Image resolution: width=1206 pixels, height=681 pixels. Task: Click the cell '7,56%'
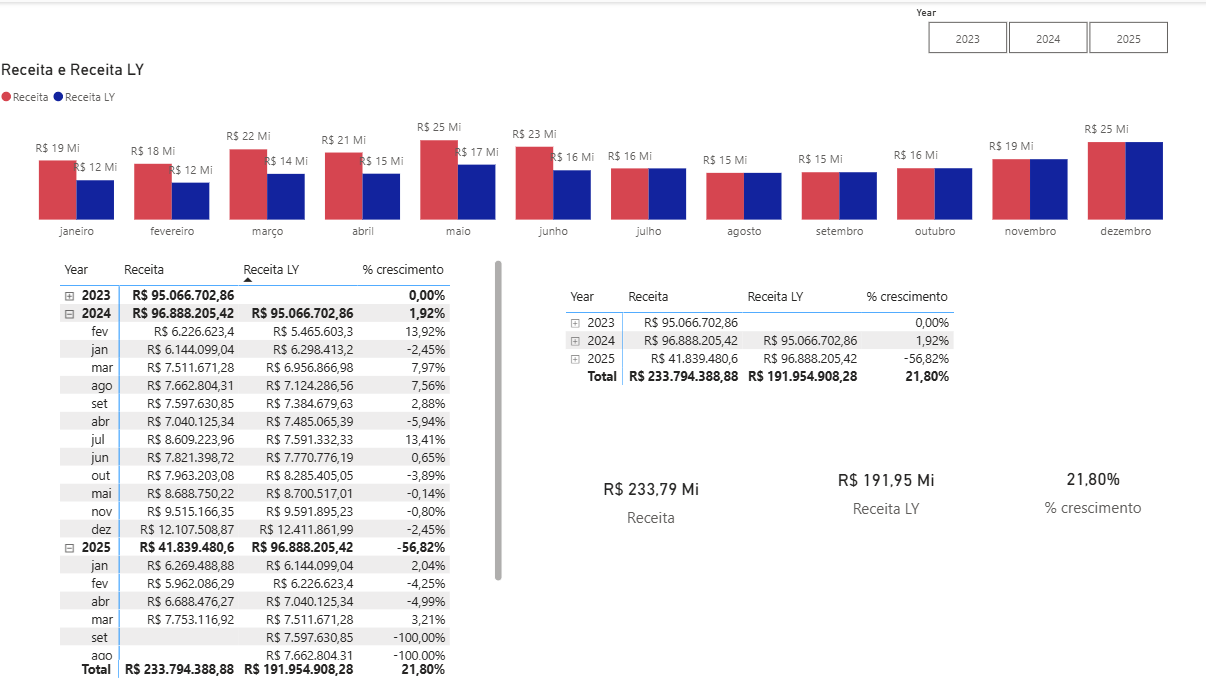[428, 385]
